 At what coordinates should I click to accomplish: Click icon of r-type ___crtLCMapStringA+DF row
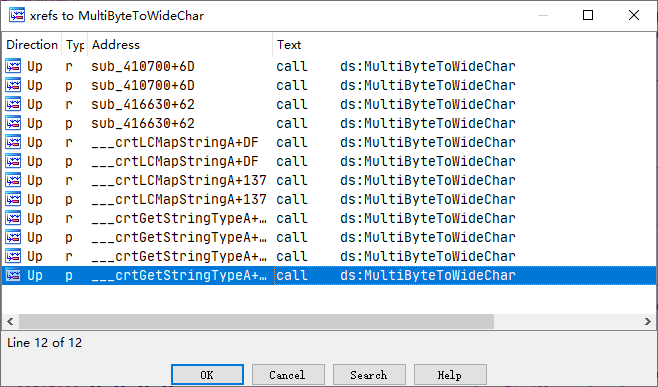point(13,142)
